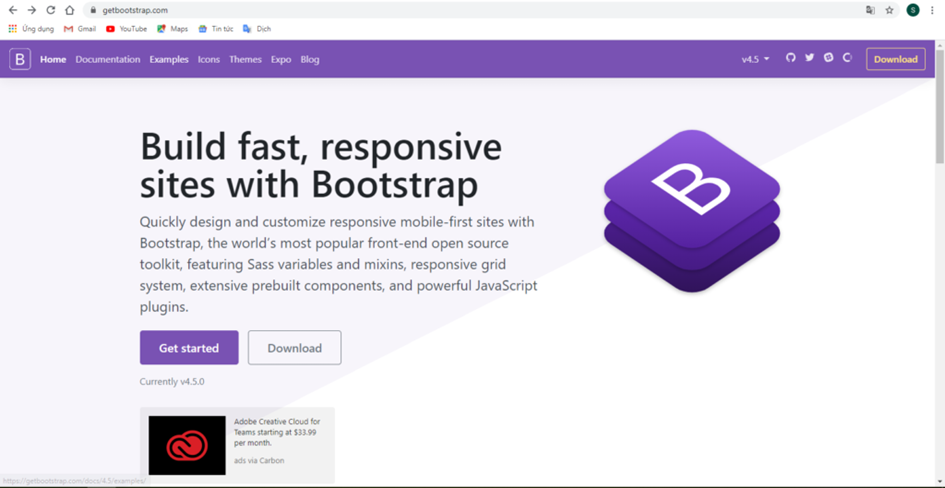Go to the browser home icon
Viewport: 945px width, 488px height.
(70, 10)
